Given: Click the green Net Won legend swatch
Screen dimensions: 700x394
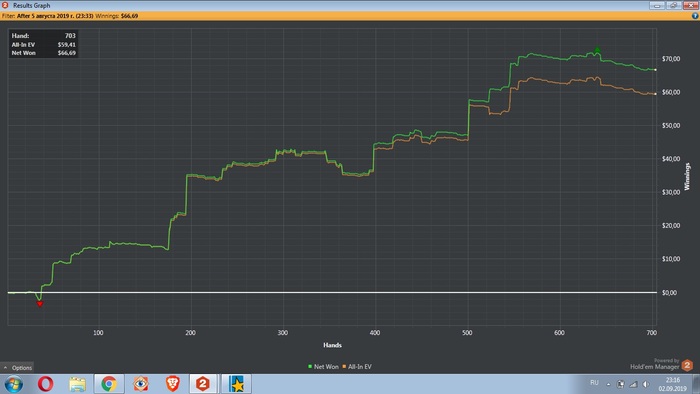Looking at the screenshot, I should 310,366.
